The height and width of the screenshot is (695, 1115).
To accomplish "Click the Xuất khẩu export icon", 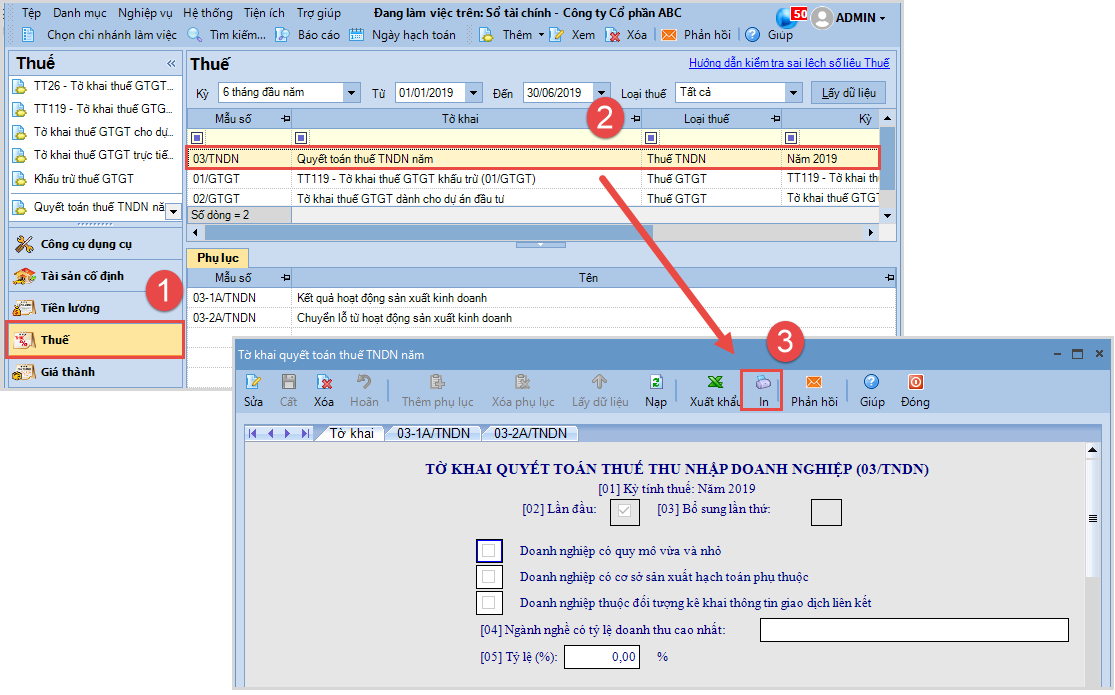I will [x=715, y=389].
